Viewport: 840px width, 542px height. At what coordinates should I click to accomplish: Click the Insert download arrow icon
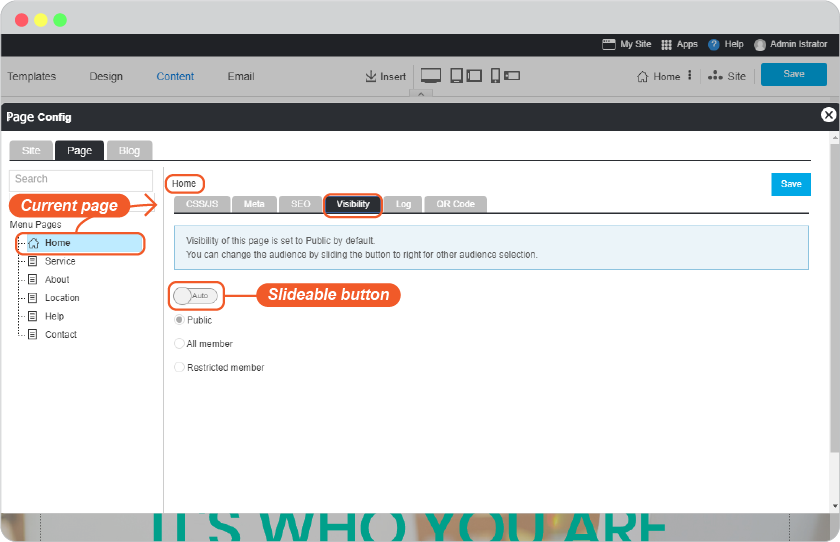[x=371, y=76]
